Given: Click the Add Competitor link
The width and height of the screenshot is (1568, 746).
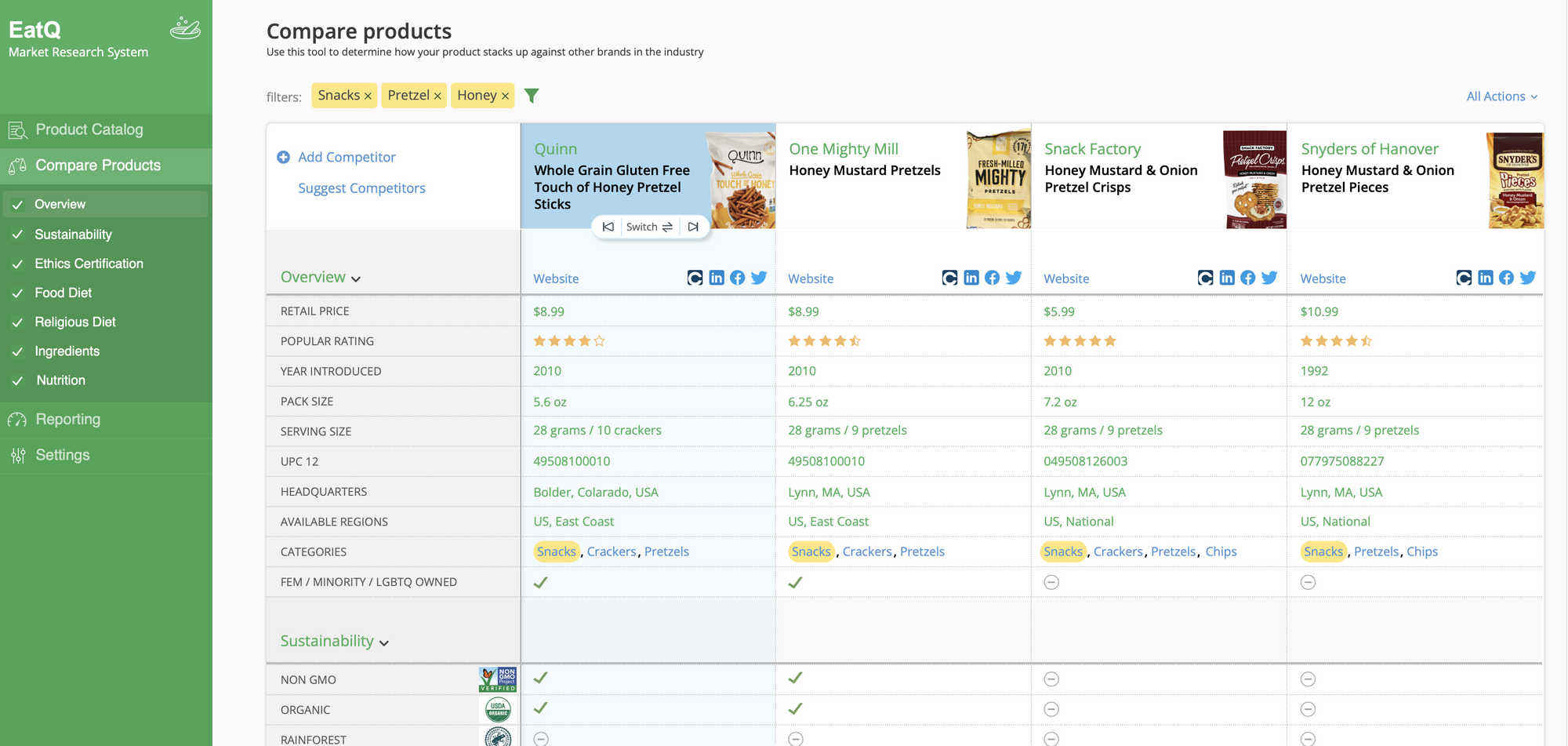Looking at the screenshot, I should click(347, 157).
